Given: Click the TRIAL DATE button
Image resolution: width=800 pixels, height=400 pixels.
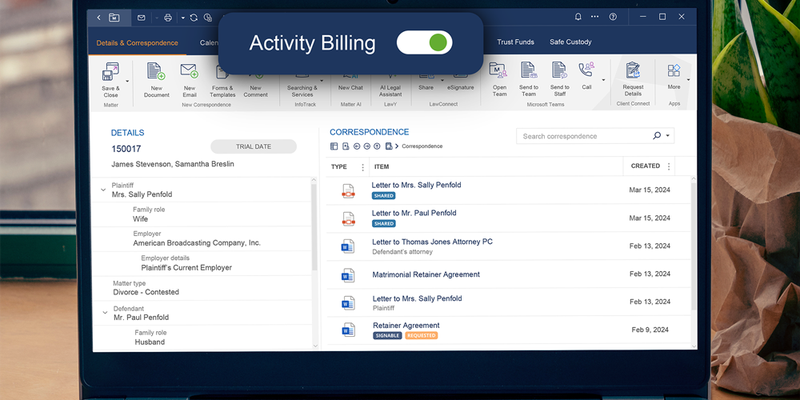Looking at the screenshot, I should (254, 146).
